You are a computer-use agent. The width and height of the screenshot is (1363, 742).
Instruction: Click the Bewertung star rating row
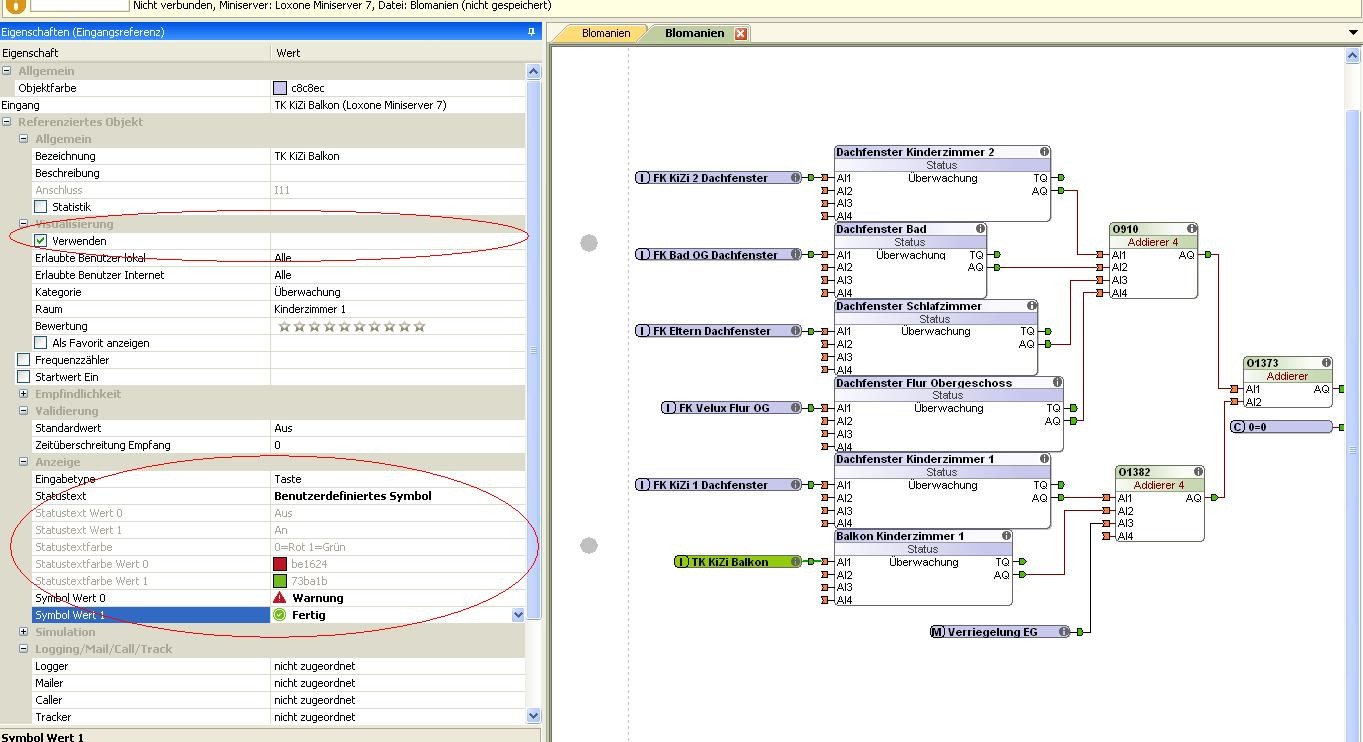click(x=351, y=326)
